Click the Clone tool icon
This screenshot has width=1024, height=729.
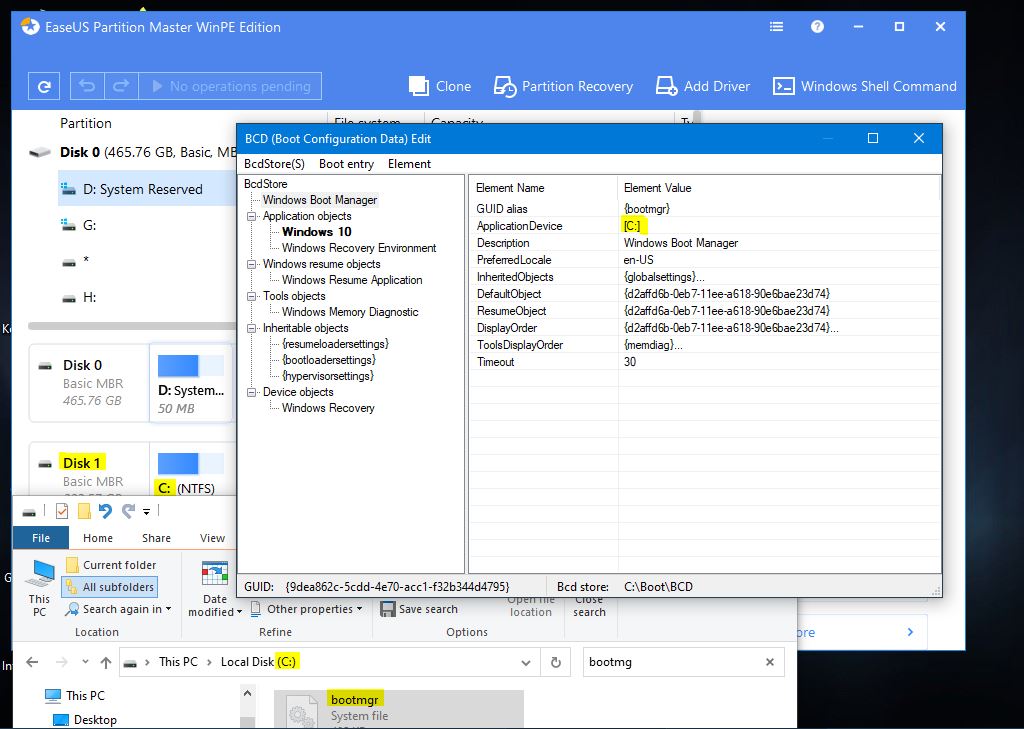pos(420,86)
